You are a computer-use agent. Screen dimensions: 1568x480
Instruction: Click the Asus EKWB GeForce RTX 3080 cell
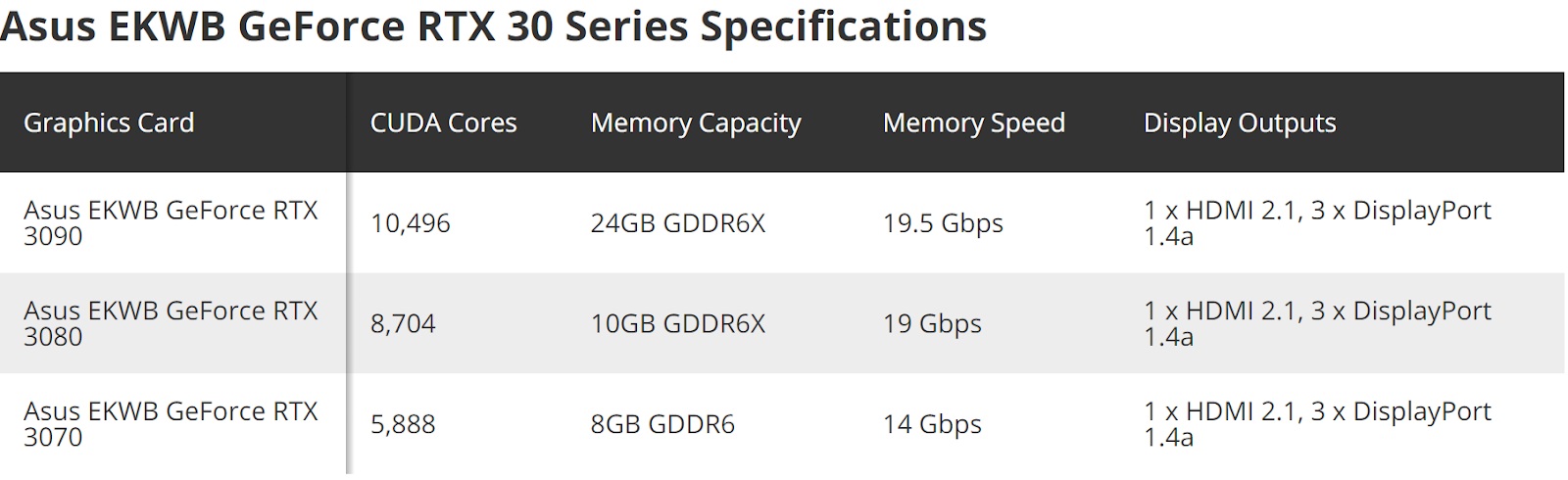(171, 323)
